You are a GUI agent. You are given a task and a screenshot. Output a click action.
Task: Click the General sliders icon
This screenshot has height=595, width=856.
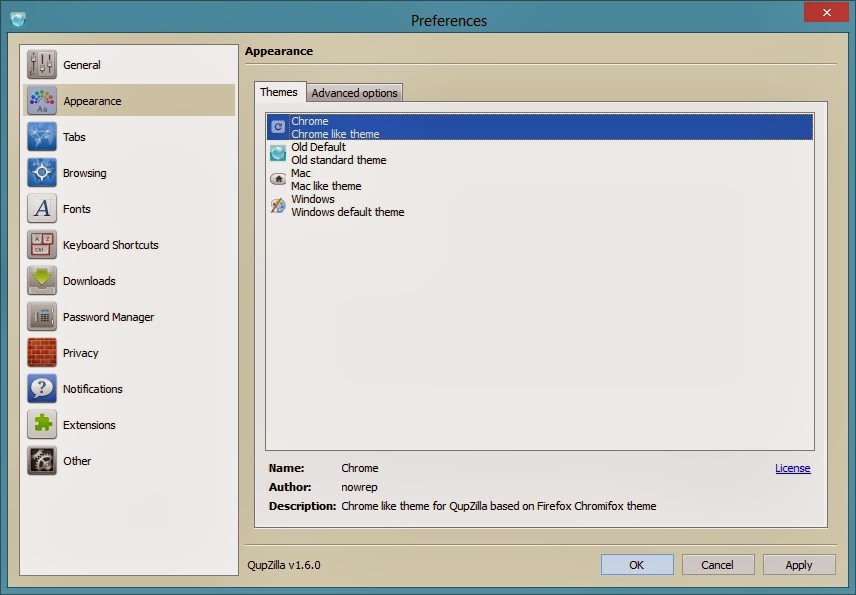point(41,64)
